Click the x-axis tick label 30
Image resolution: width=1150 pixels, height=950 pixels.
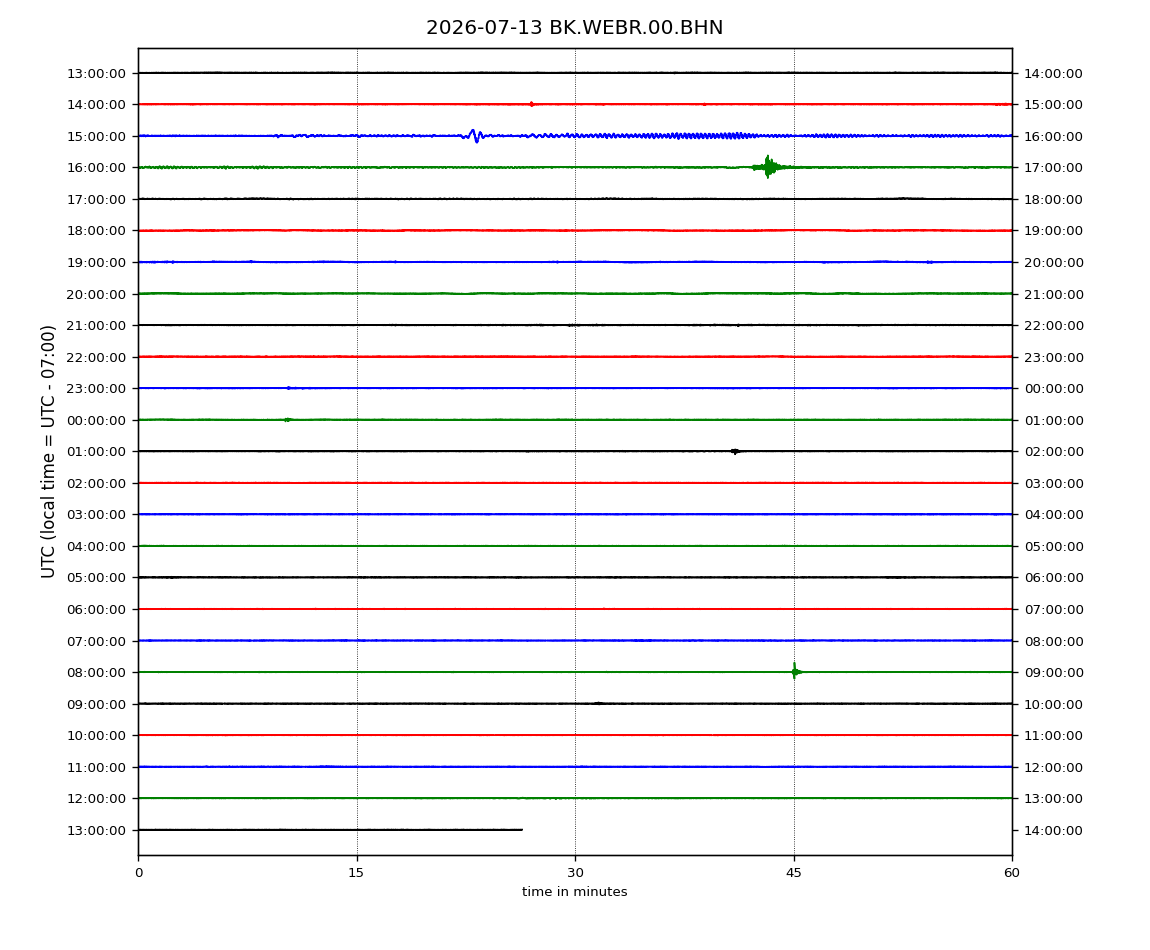click(x=575, y=872)
